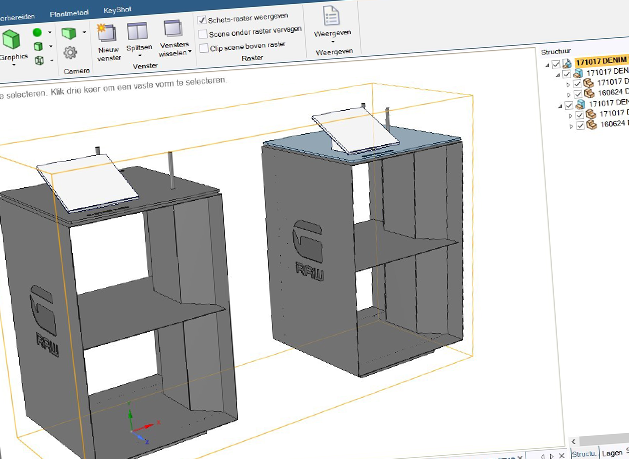629x459 pixels.
Task: Open the Voorbereiden ribbon tab
Action: coord(16,17)
